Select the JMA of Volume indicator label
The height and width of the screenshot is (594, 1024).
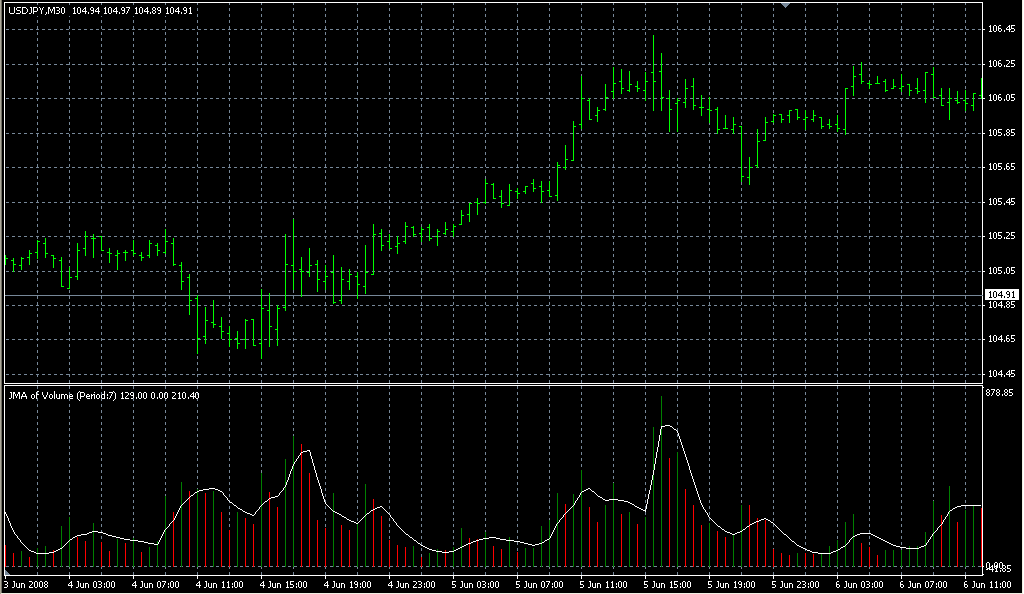(x=63, y=396)
